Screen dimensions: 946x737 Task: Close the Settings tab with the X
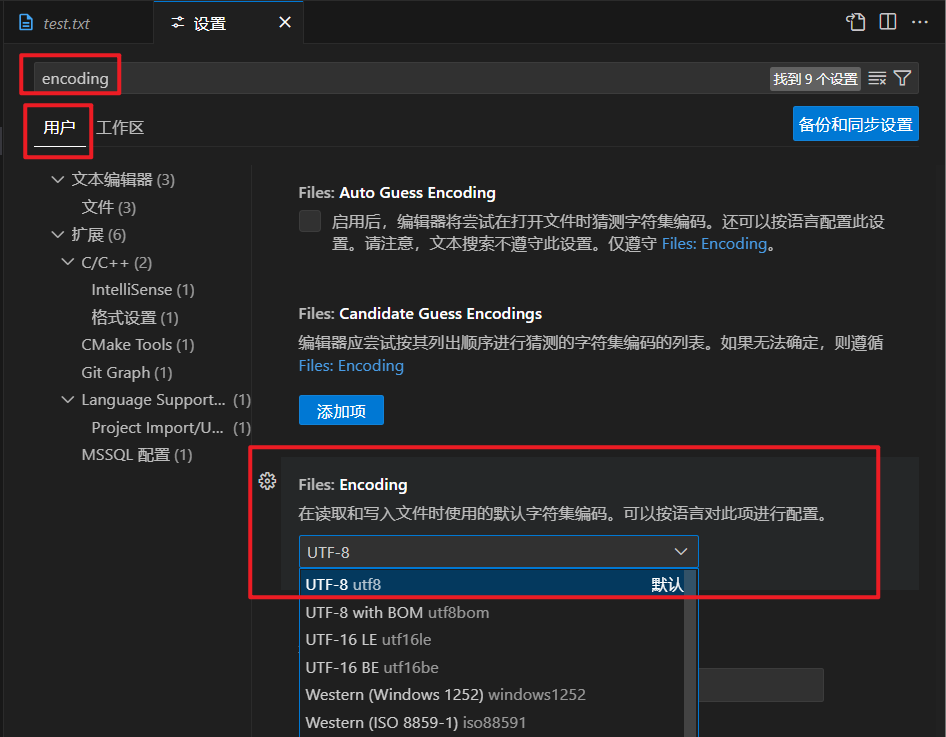click(285, 22)
